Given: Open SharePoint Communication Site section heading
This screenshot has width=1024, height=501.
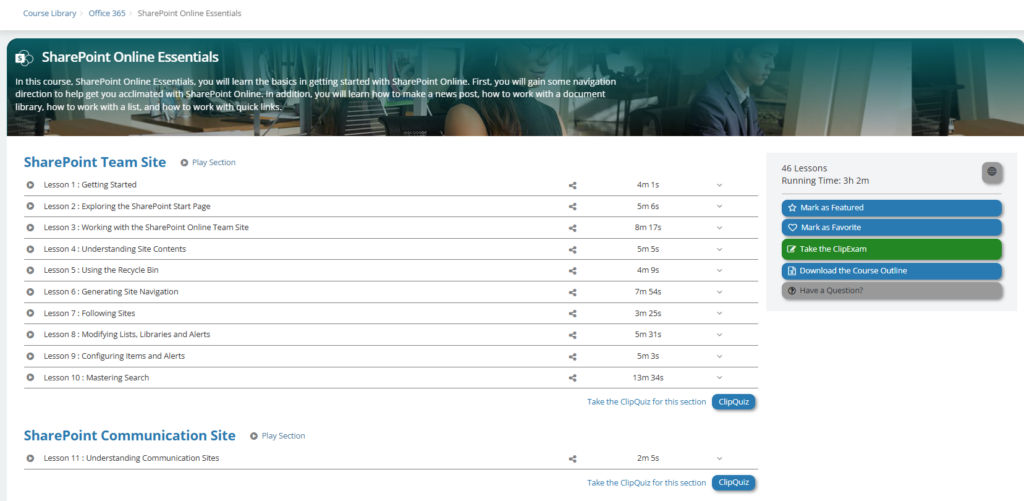Looking at the screenshot, I should point(130,436).
